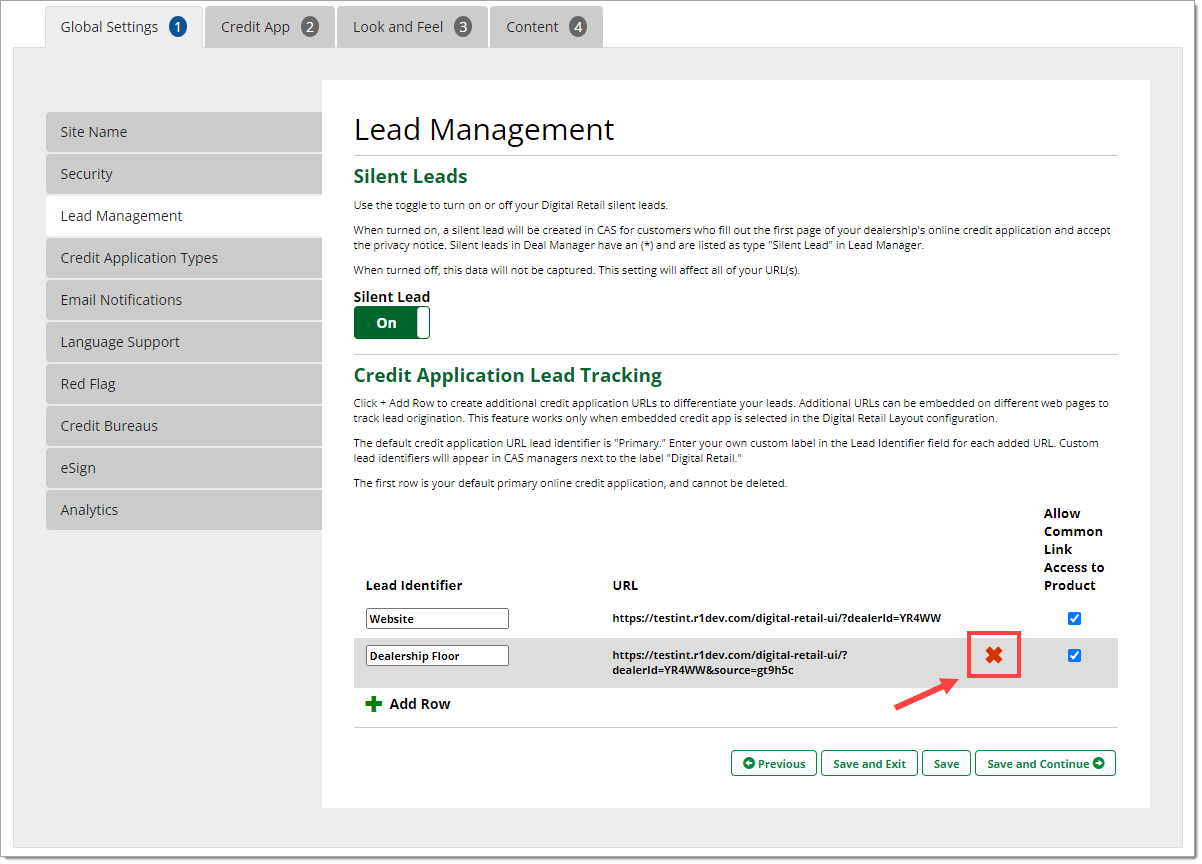Open Credit Bureaus settings
Screen dimensions: 1202x864
tap(184, 426)
